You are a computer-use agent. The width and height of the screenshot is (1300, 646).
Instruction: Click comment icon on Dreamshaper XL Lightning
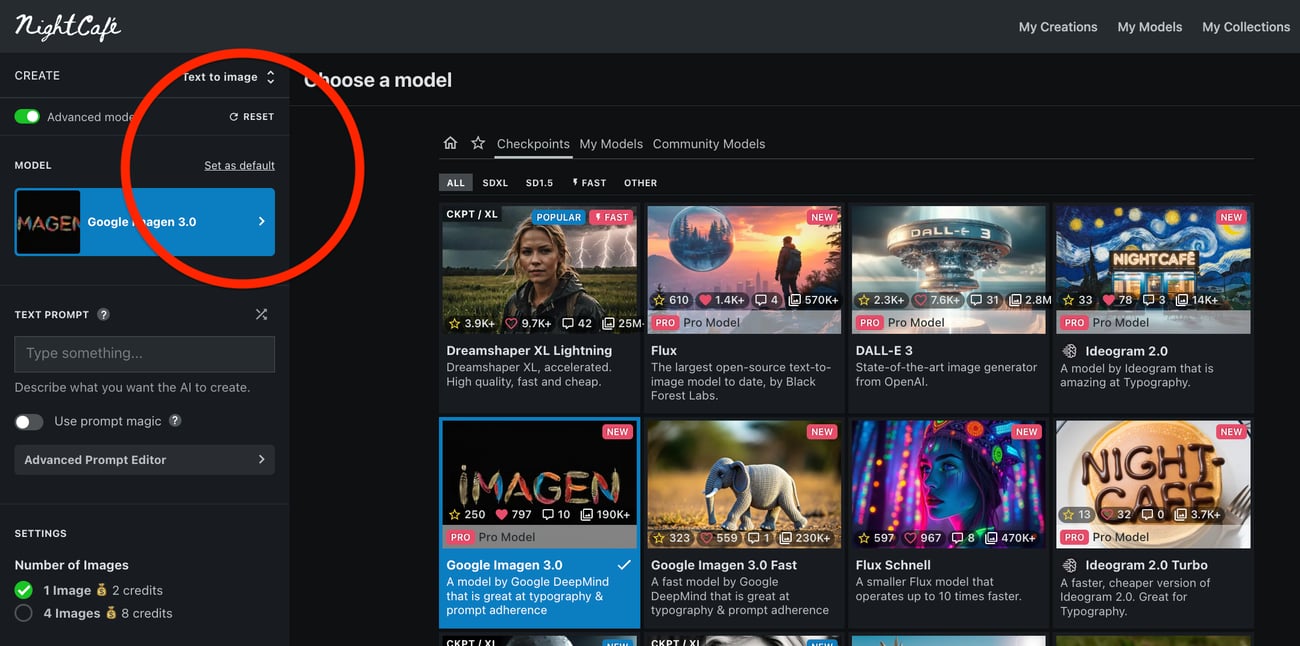tap(568, 323)
